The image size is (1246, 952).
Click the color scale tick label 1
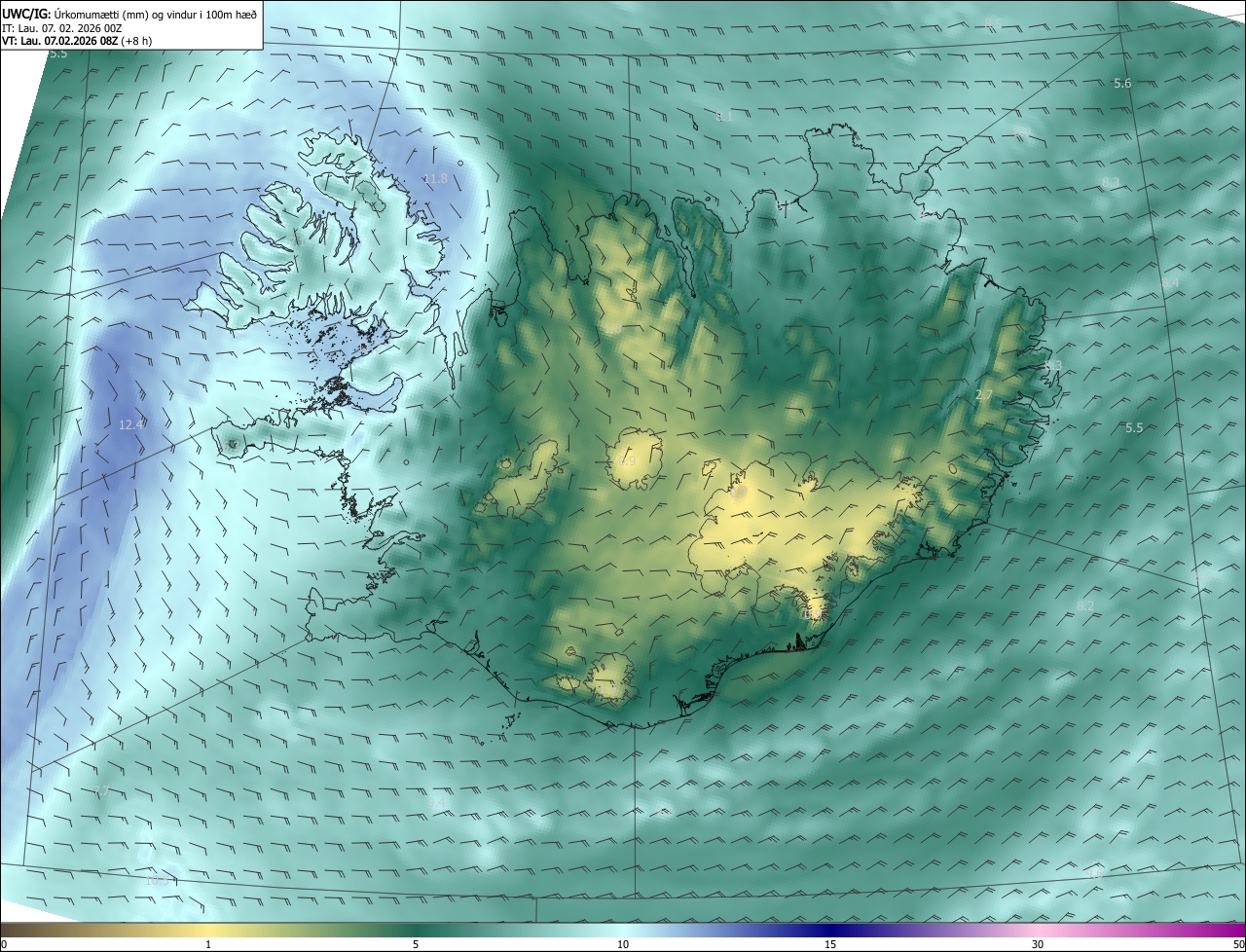208,944
